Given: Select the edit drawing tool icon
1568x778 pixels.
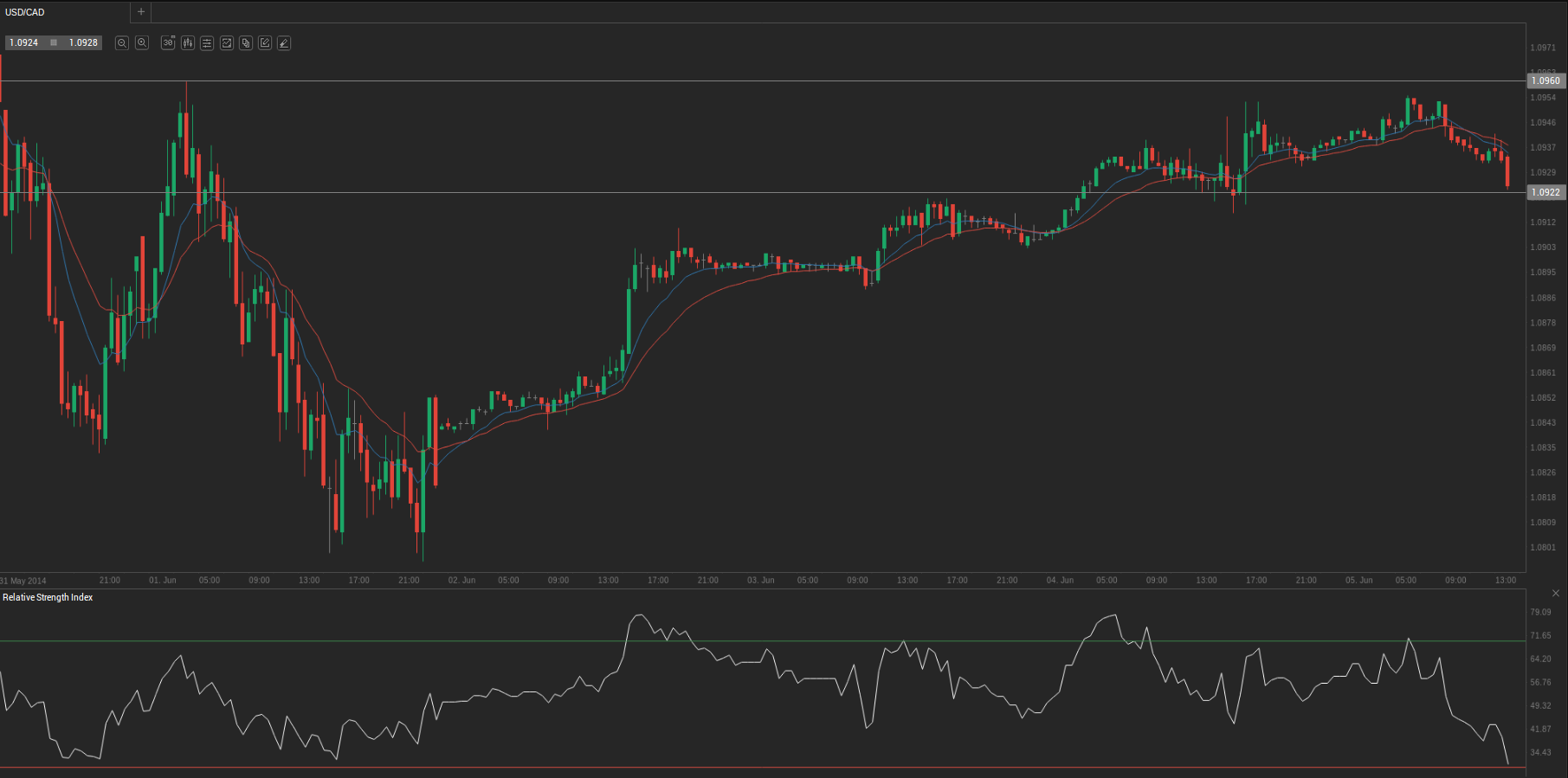Looking at the screenshot, I should [x=265, y=42].
